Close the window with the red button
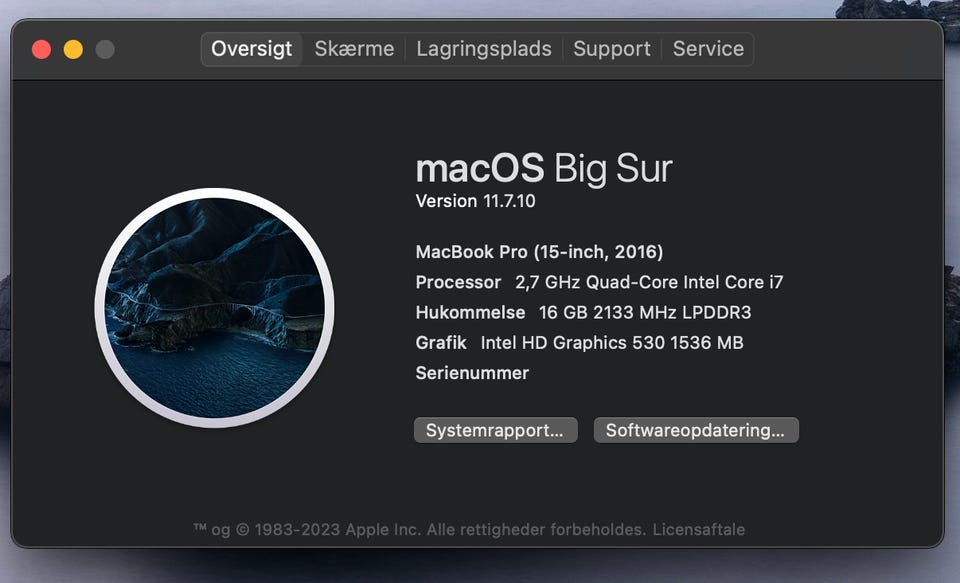Screen dimensions: 960x583 [x=42, y=49]
